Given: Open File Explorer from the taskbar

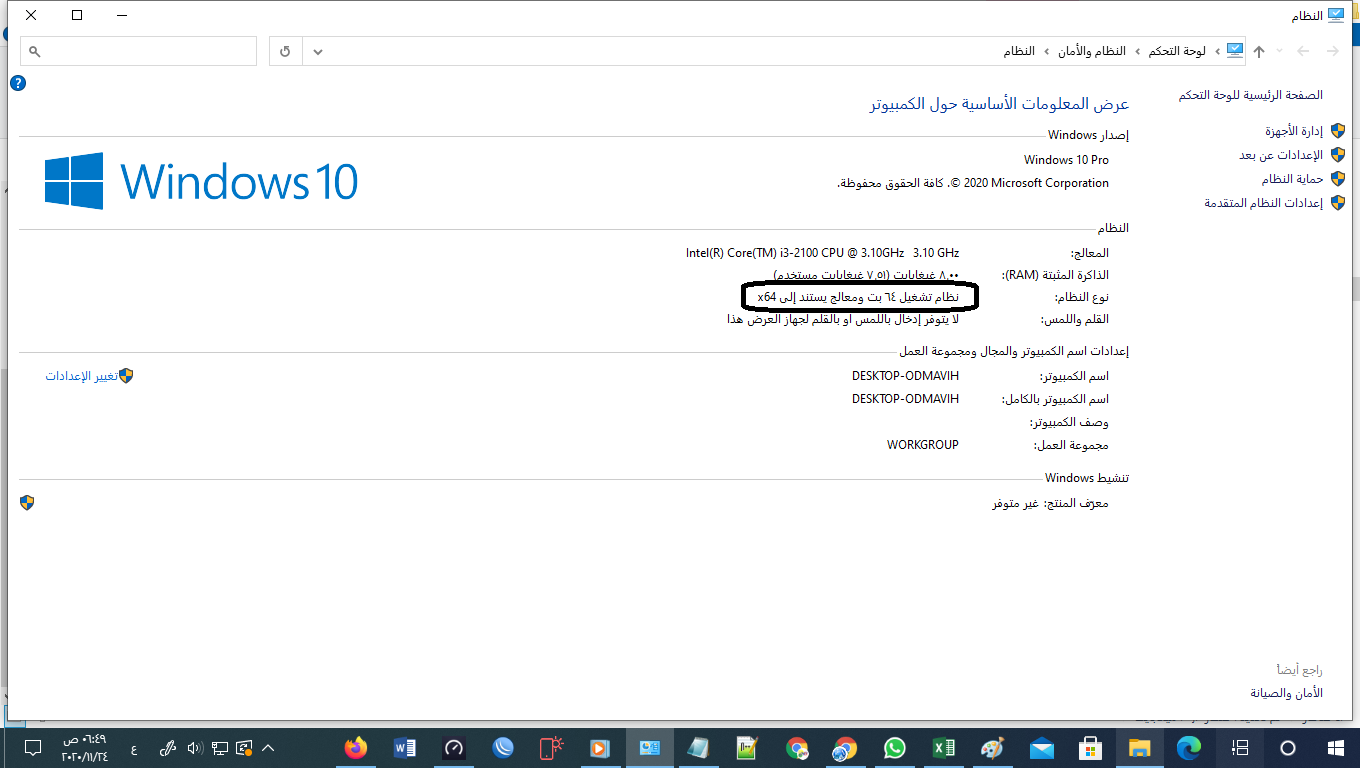Looking at the screenshot, I should click(1139, 748).
